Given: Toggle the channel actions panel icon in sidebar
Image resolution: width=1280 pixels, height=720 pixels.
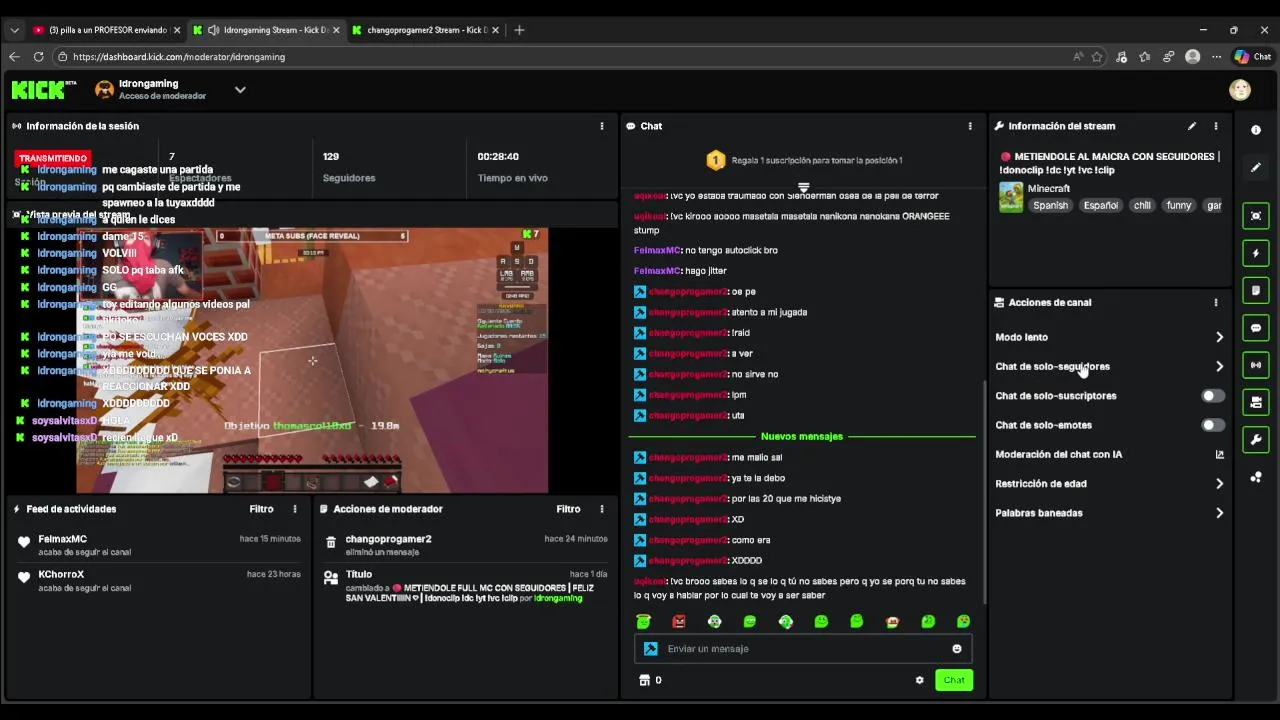Looking at the screenshot, I should click(x=1256, y=402).
